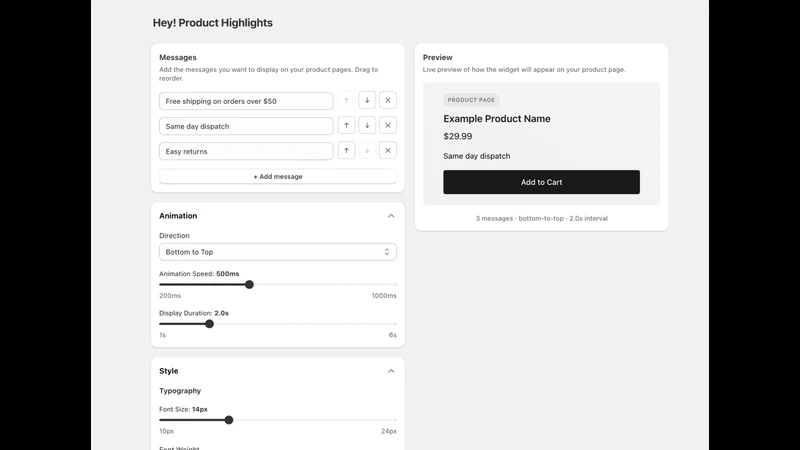Click the 'Direction' field label
The width and height of the screenshot is (800, 450).
tap(174, 236)
